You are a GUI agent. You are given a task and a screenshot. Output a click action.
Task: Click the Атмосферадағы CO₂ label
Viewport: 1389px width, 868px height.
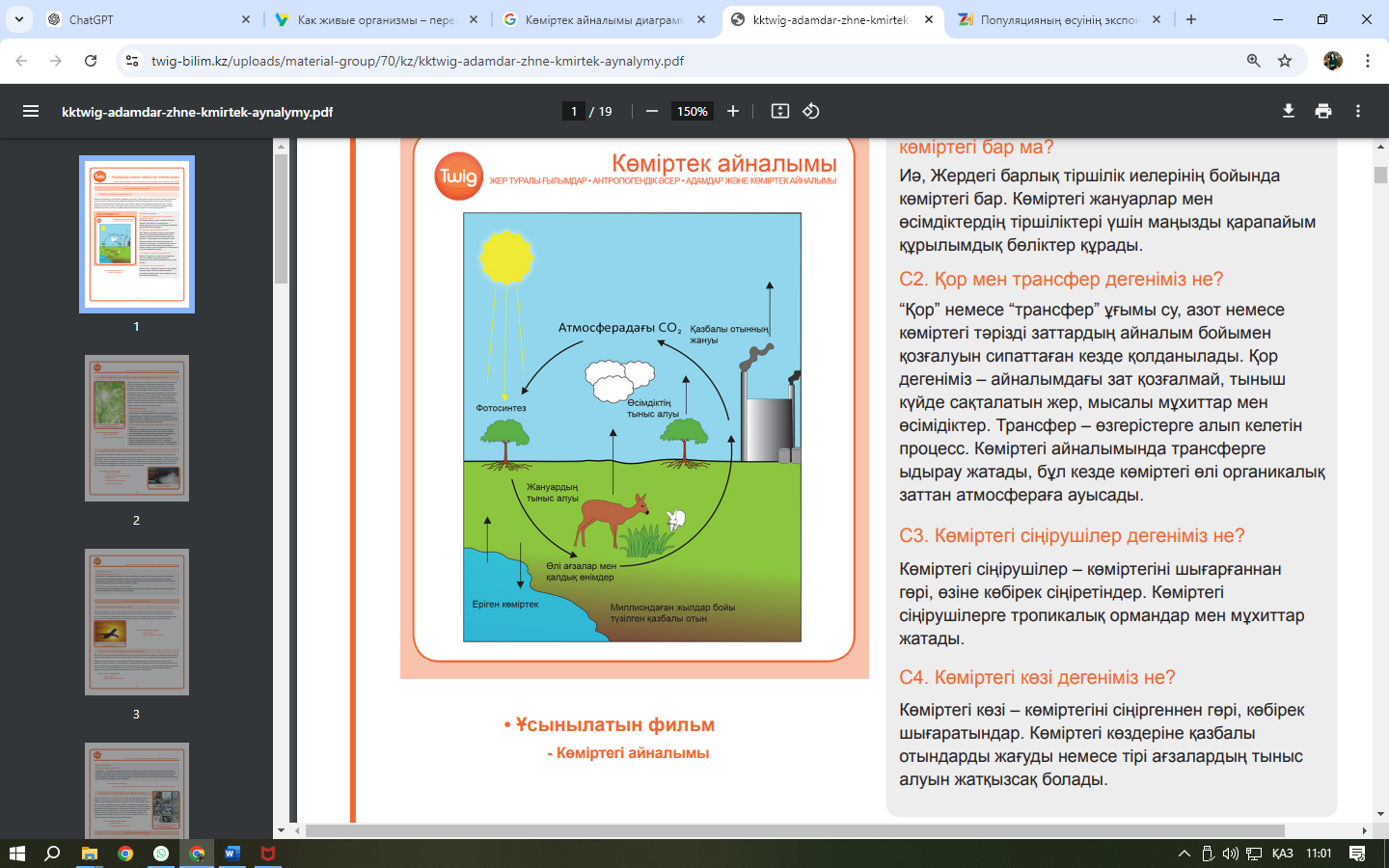pos(619,328)
